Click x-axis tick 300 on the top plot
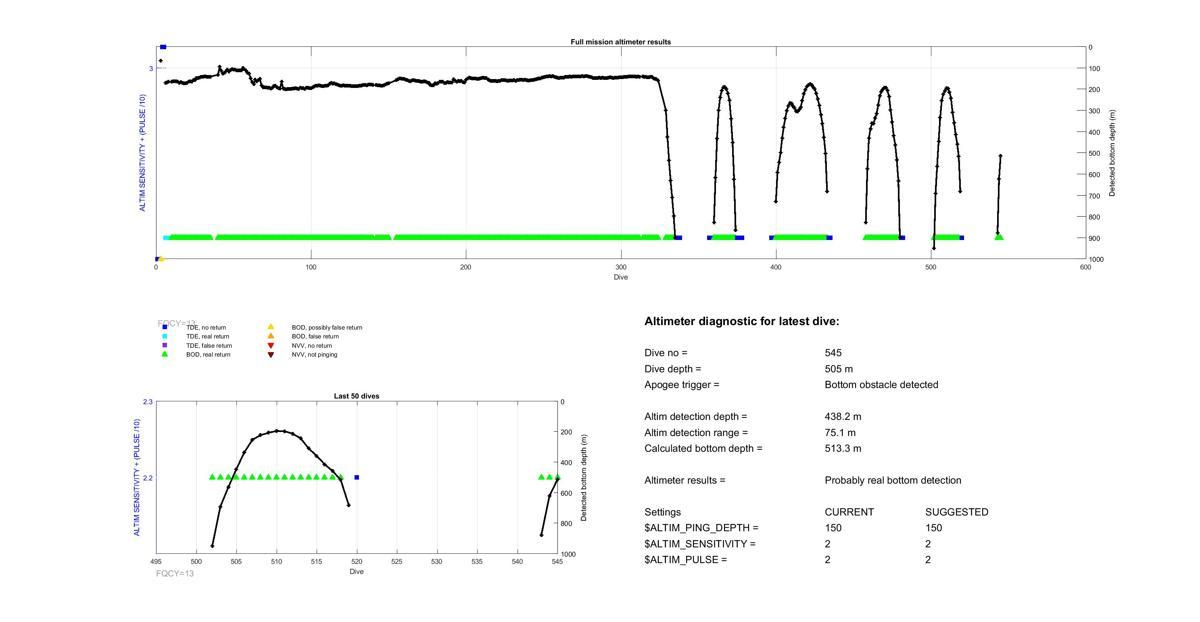Screen dimensions: 1200x622 tap(621, 267)
